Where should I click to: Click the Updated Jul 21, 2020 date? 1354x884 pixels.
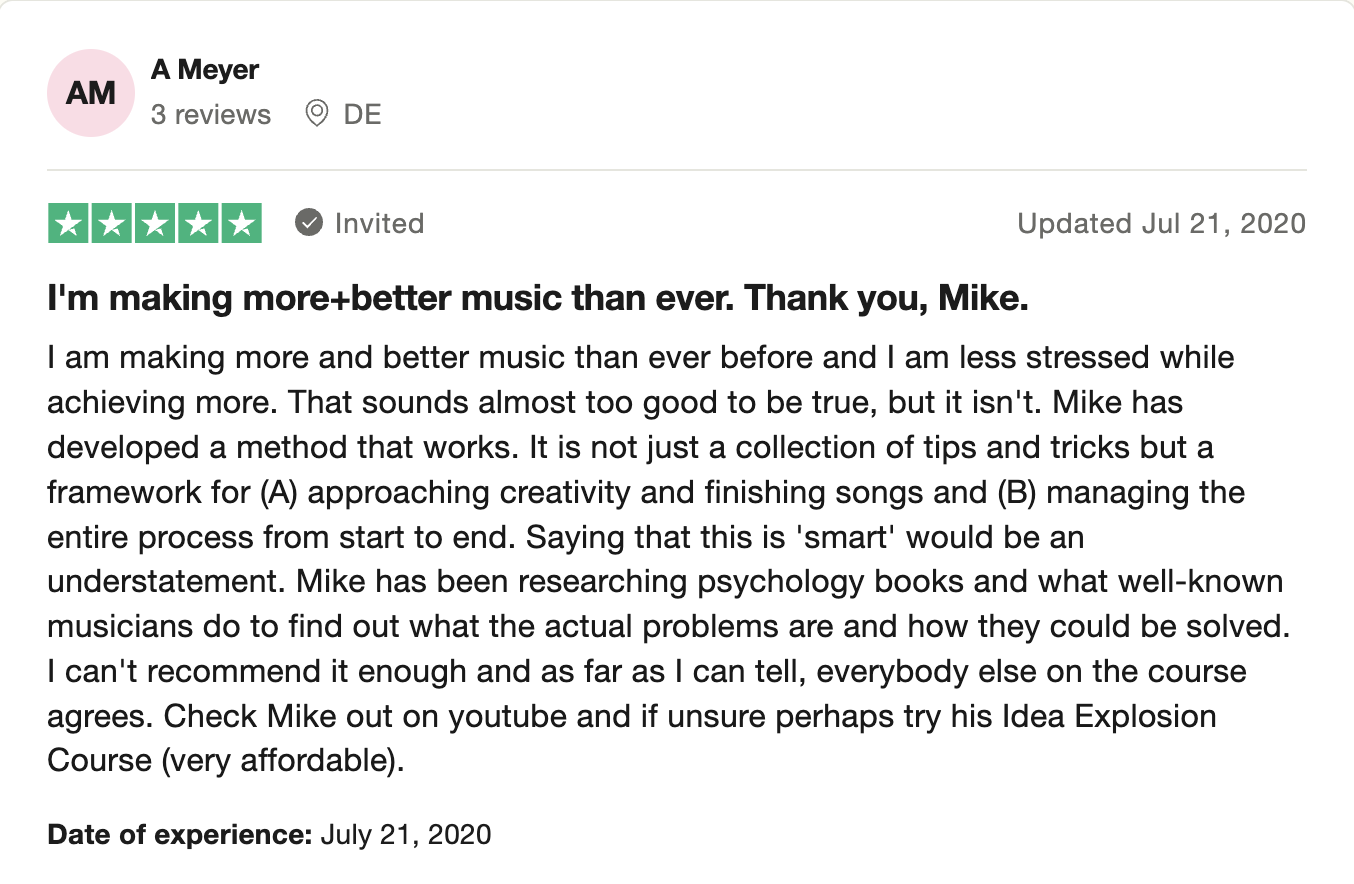1161,223
